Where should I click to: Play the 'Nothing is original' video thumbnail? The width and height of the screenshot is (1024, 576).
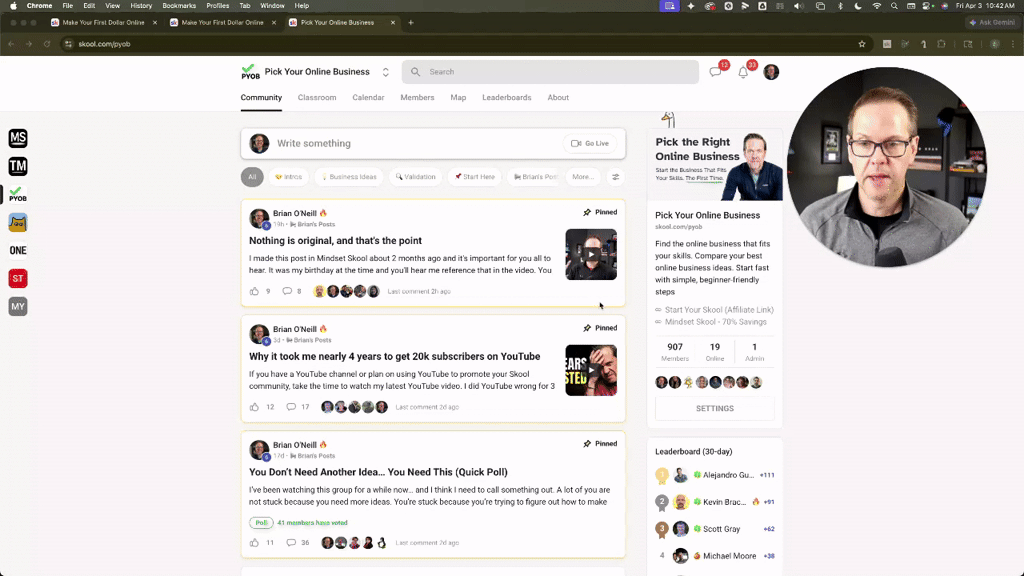tap(591, 254)
